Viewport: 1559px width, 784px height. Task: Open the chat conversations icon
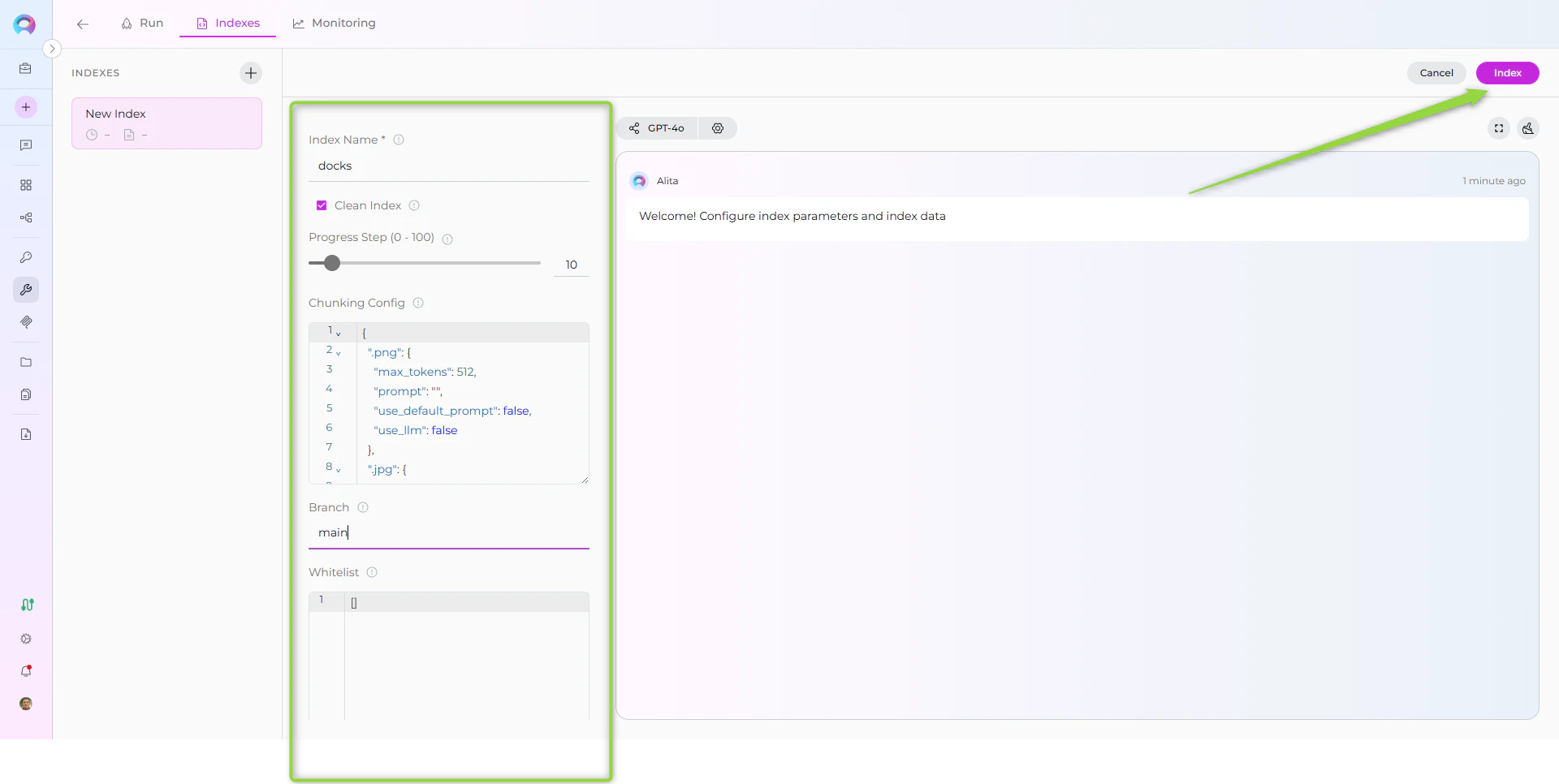click(26, 145)
